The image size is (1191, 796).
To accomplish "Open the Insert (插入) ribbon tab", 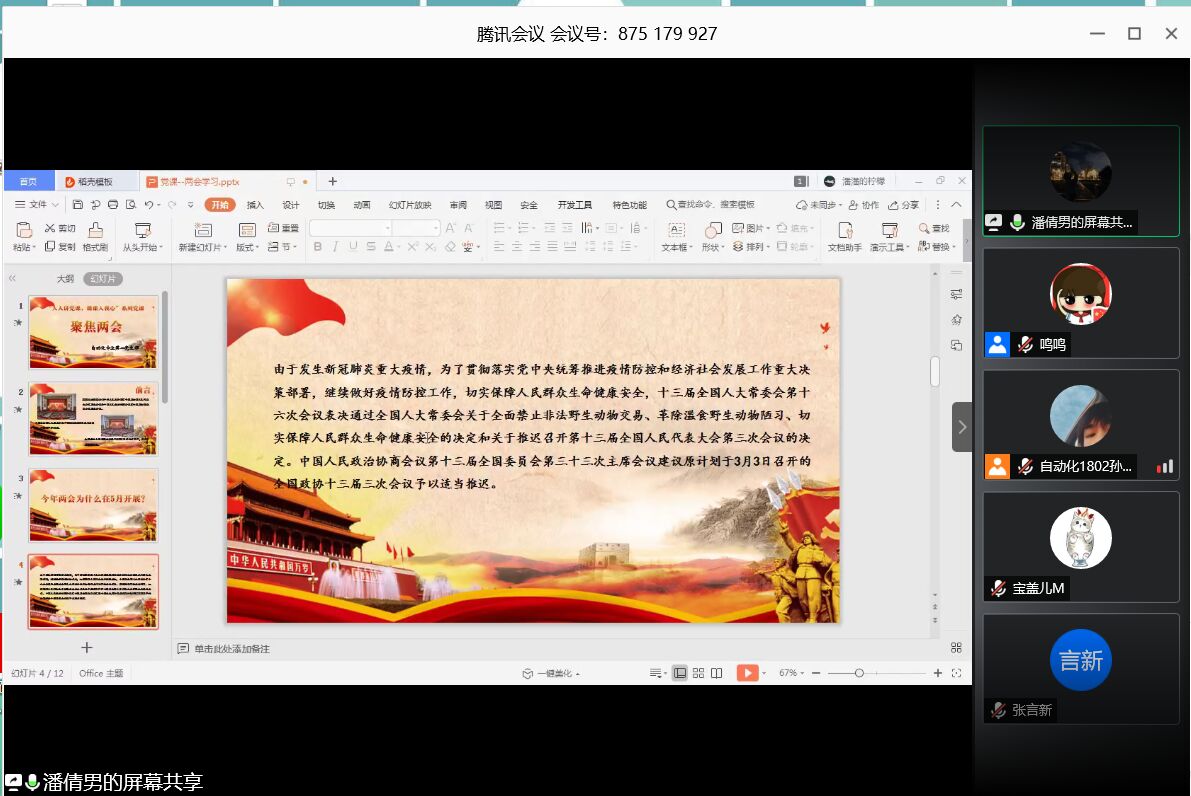I will [255, 205].
